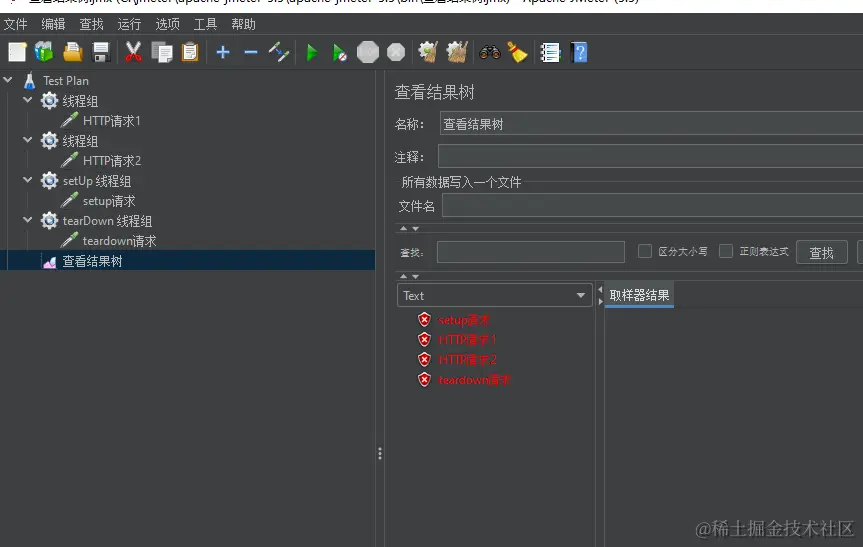
Task: Paste element with clipboard icon
Action: coord(190,52)
